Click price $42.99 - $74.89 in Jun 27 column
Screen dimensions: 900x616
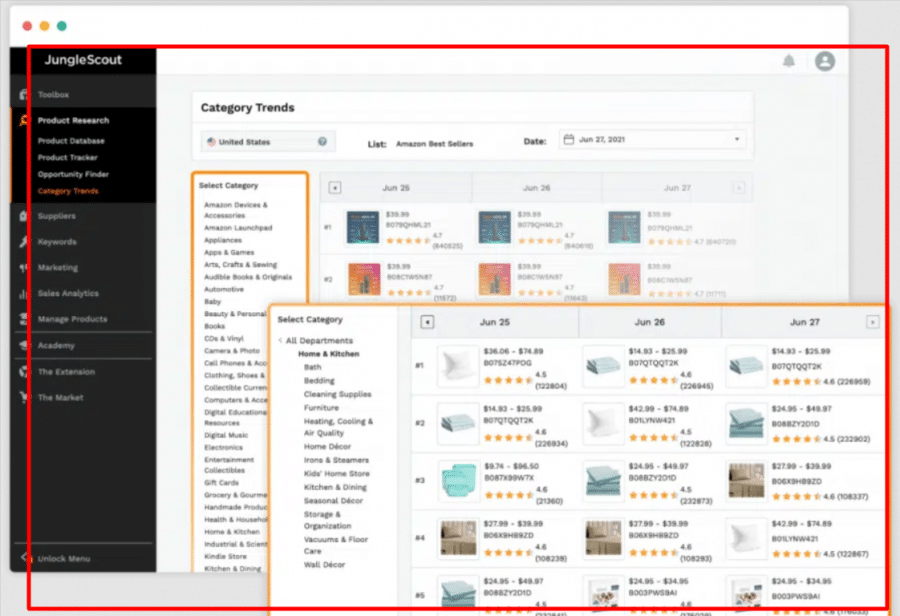click(x=801, y=524)
